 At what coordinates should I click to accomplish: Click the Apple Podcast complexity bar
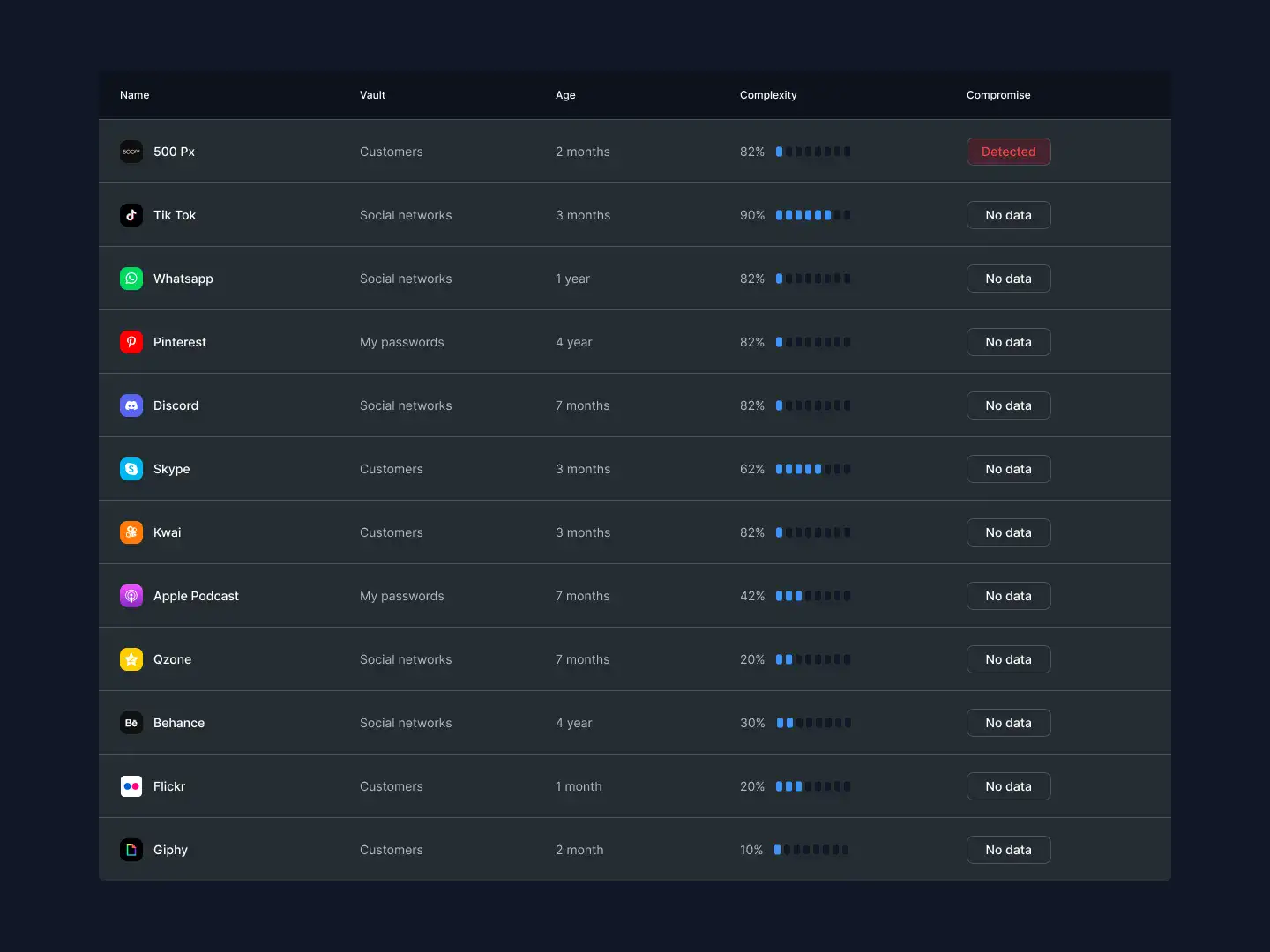pos(813,596)
